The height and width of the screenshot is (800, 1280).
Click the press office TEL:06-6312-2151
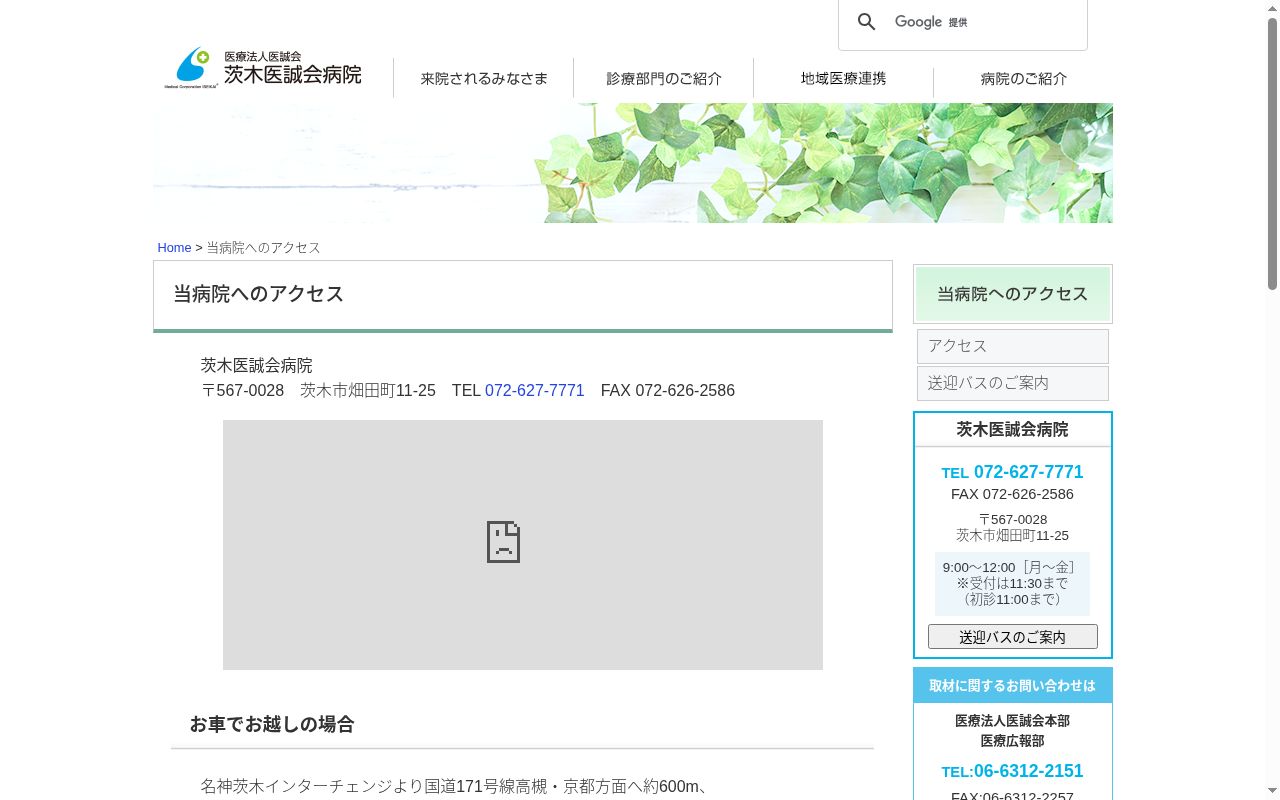coord(1012,771)
